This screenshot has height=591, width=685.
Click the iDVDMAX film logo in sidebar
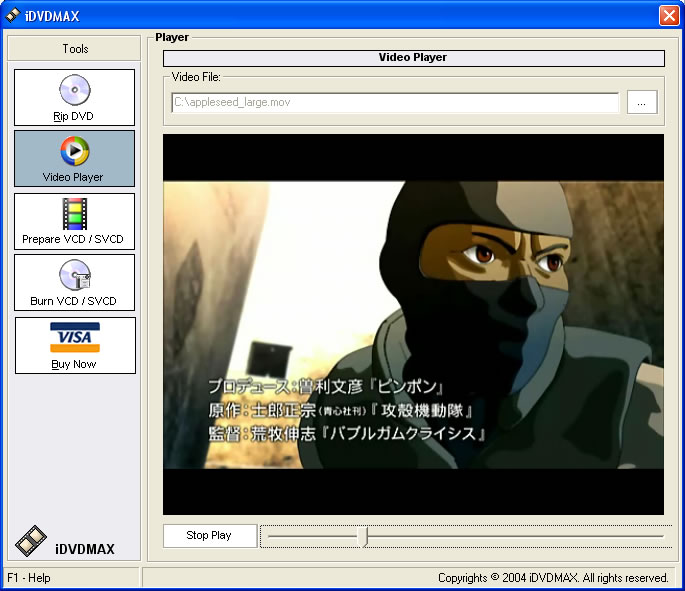pos(31,541)
